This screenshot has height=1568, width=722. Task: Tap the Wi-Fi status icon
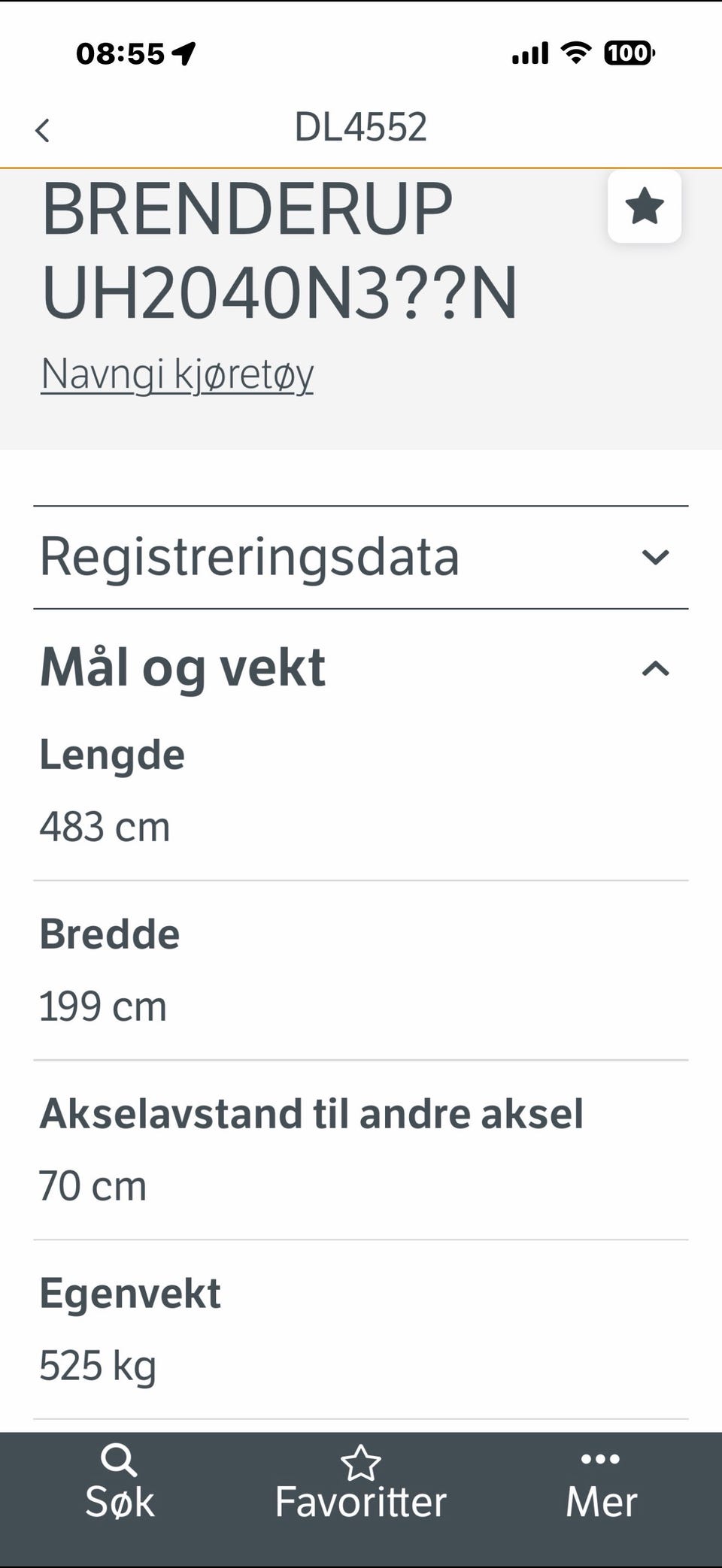[x=576, y=53]
